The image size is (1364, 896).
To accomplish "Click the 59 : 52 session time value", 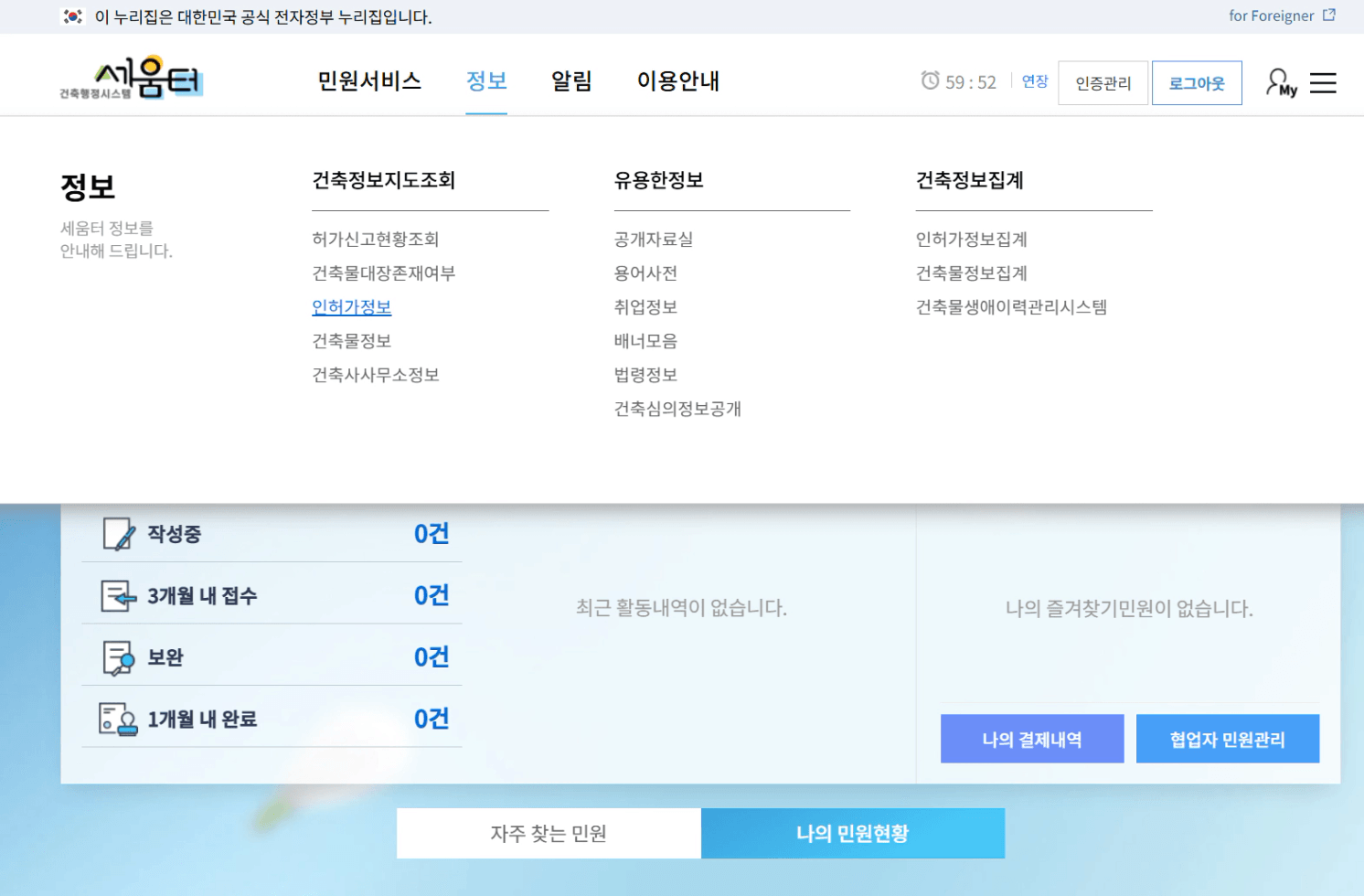I will 971,82.
